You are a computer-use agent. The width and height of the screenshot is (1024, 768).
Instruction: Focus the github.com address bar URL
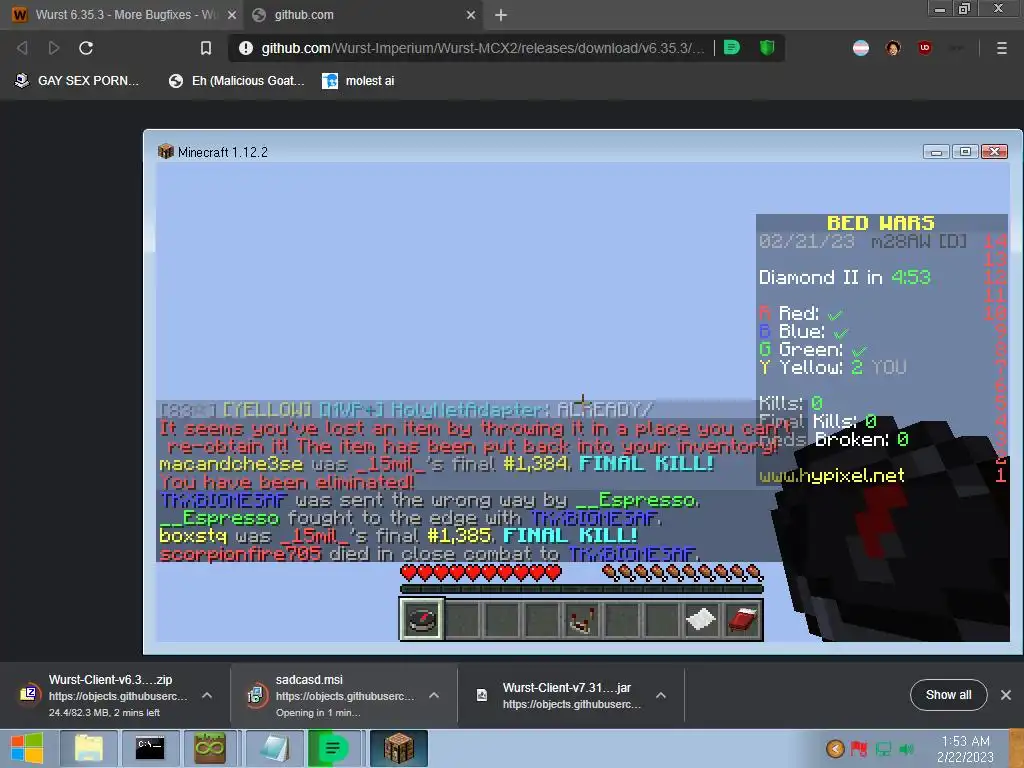click(x=483, y=48)
